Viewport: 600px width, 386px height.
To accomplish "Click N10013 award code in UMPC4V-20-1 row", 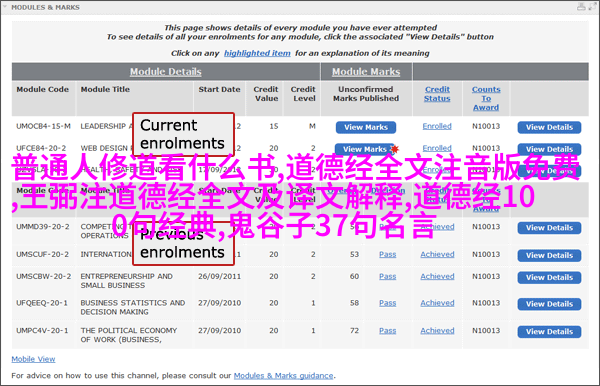I will (486, 331).
